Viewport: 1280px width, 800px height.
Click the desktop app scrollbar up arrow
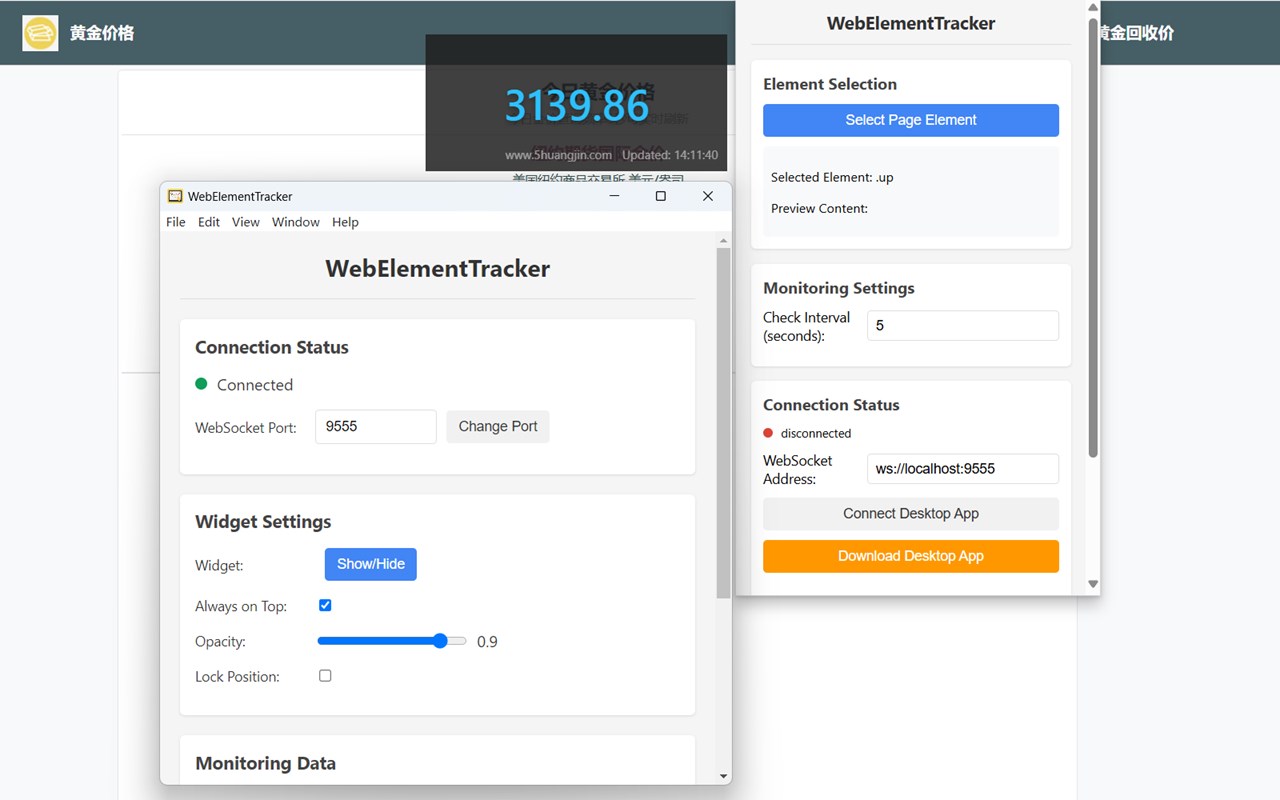723,241
